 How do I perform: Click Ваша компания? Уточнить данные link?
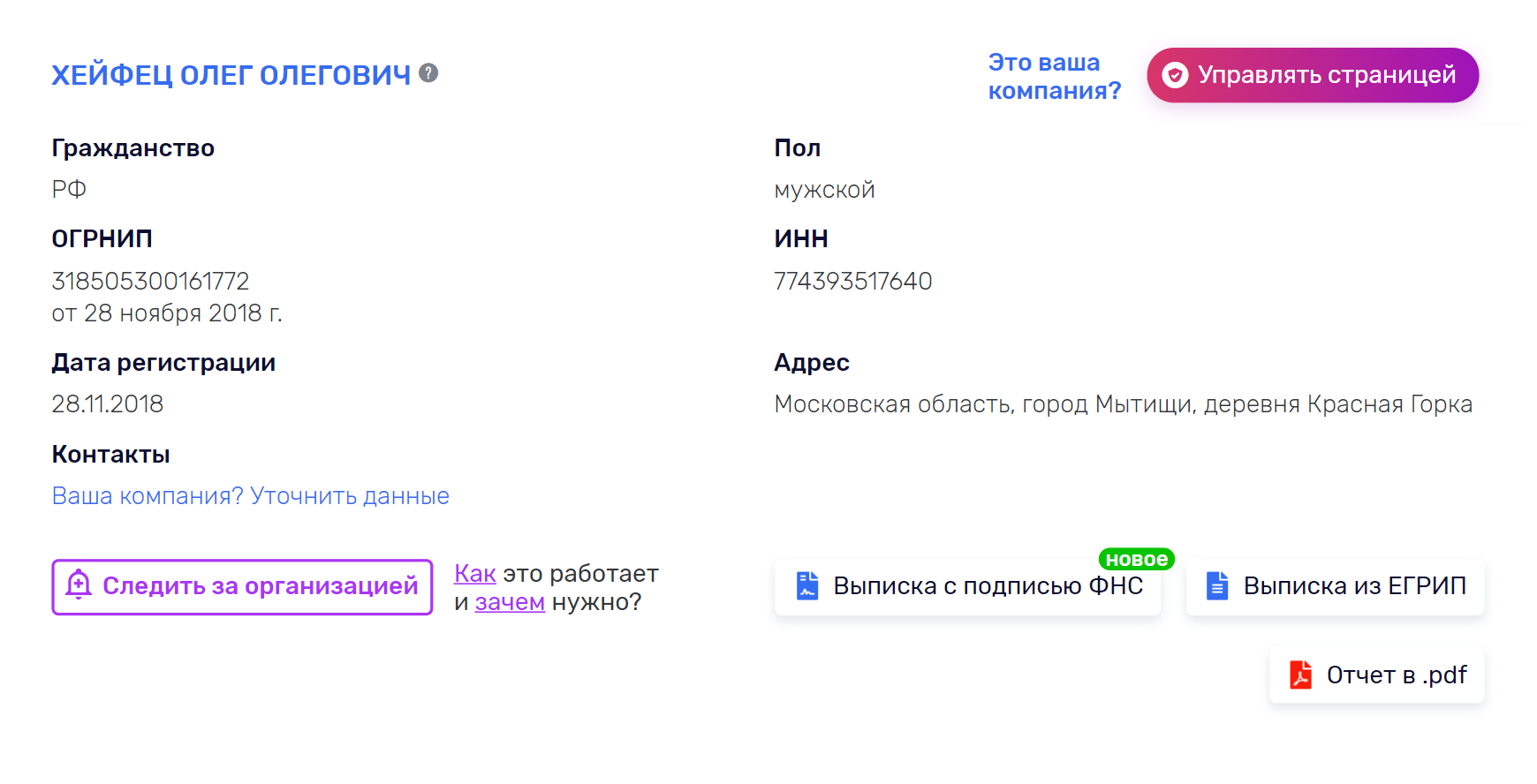[x=251, y=496]
